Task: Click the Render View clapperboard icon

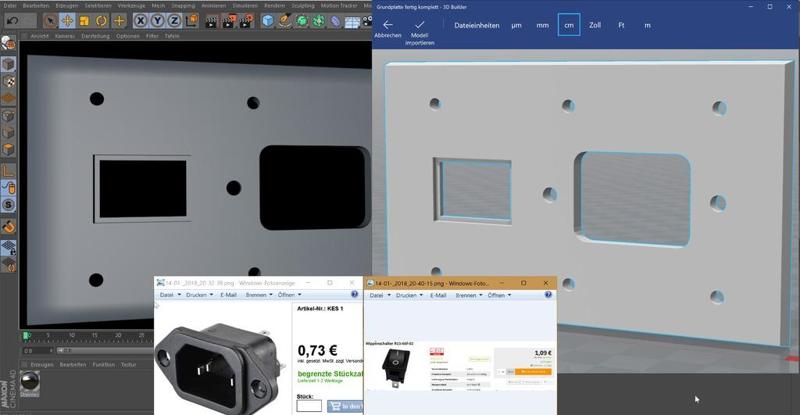Action: click(x=211, y=21)
